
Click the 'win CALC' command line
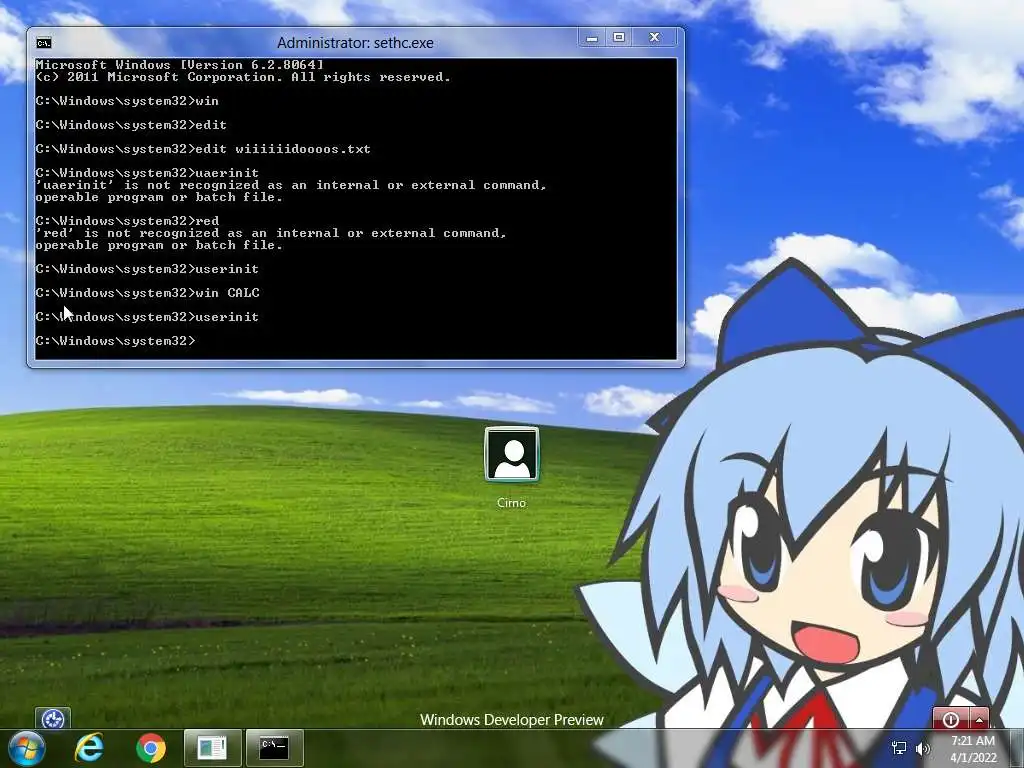(148, 293)
